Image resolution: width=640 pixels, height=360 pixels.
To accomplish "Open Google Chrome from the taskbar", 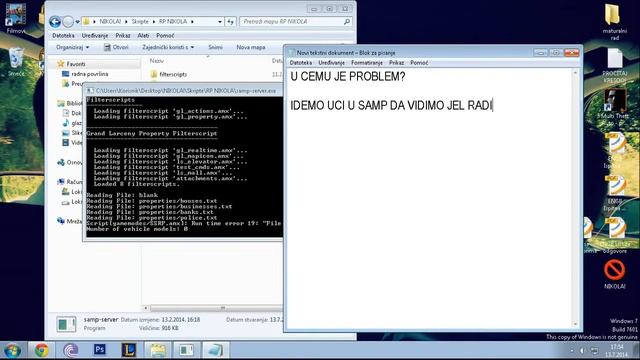I will (x=41, y=350).
